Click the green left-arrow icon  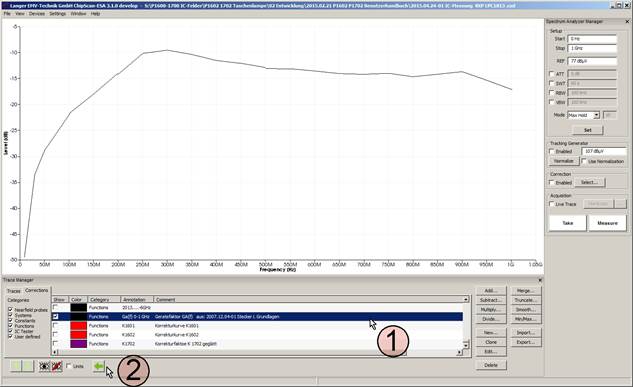tap(99, 366)
